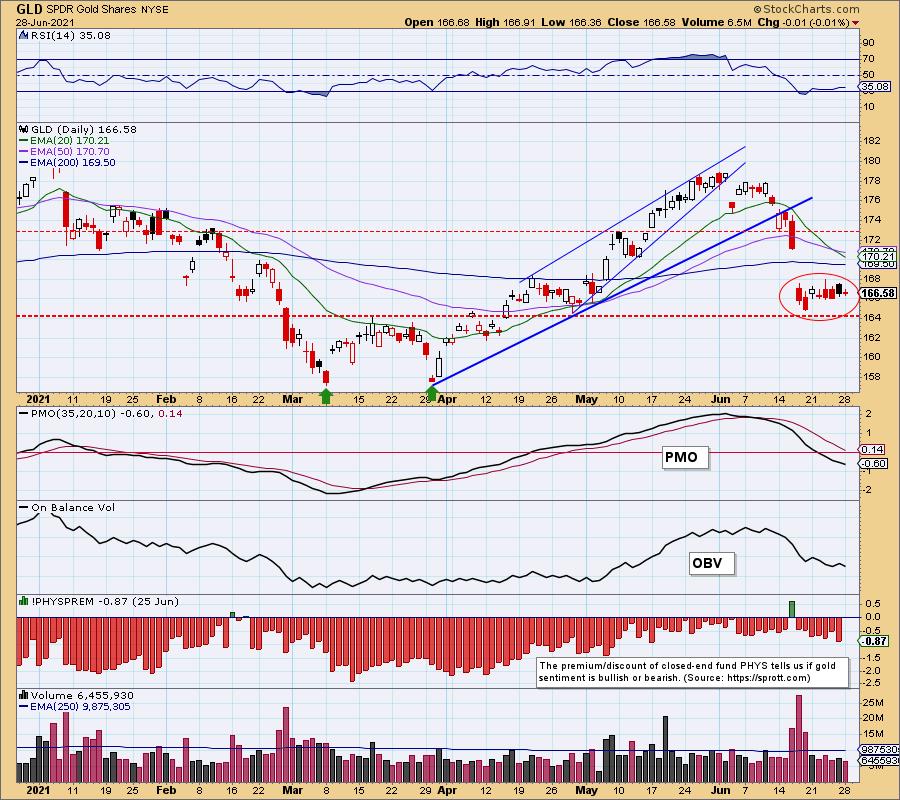The height and width of the screenshot is (800, 900).
Task: Click the '!PHYSPREM -0.87 (25 Jun)' label
Action: (104, 601)
